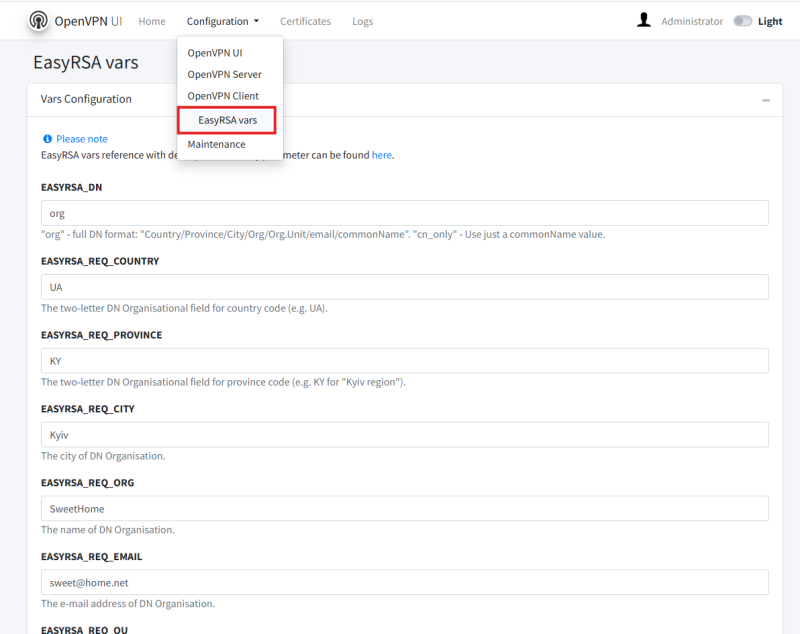Click the OpenVPN UI logo icon
800x634 pixels.
pos(38,21)
